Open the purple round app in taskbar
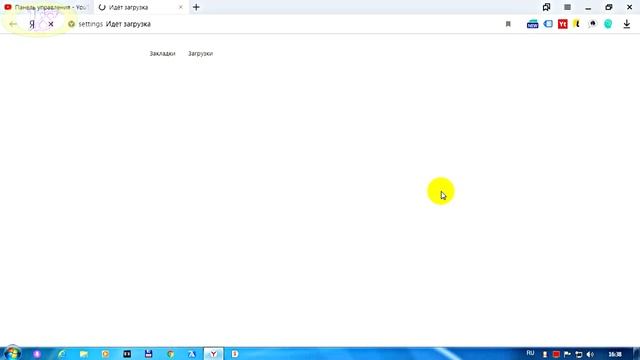 (37, 354)
